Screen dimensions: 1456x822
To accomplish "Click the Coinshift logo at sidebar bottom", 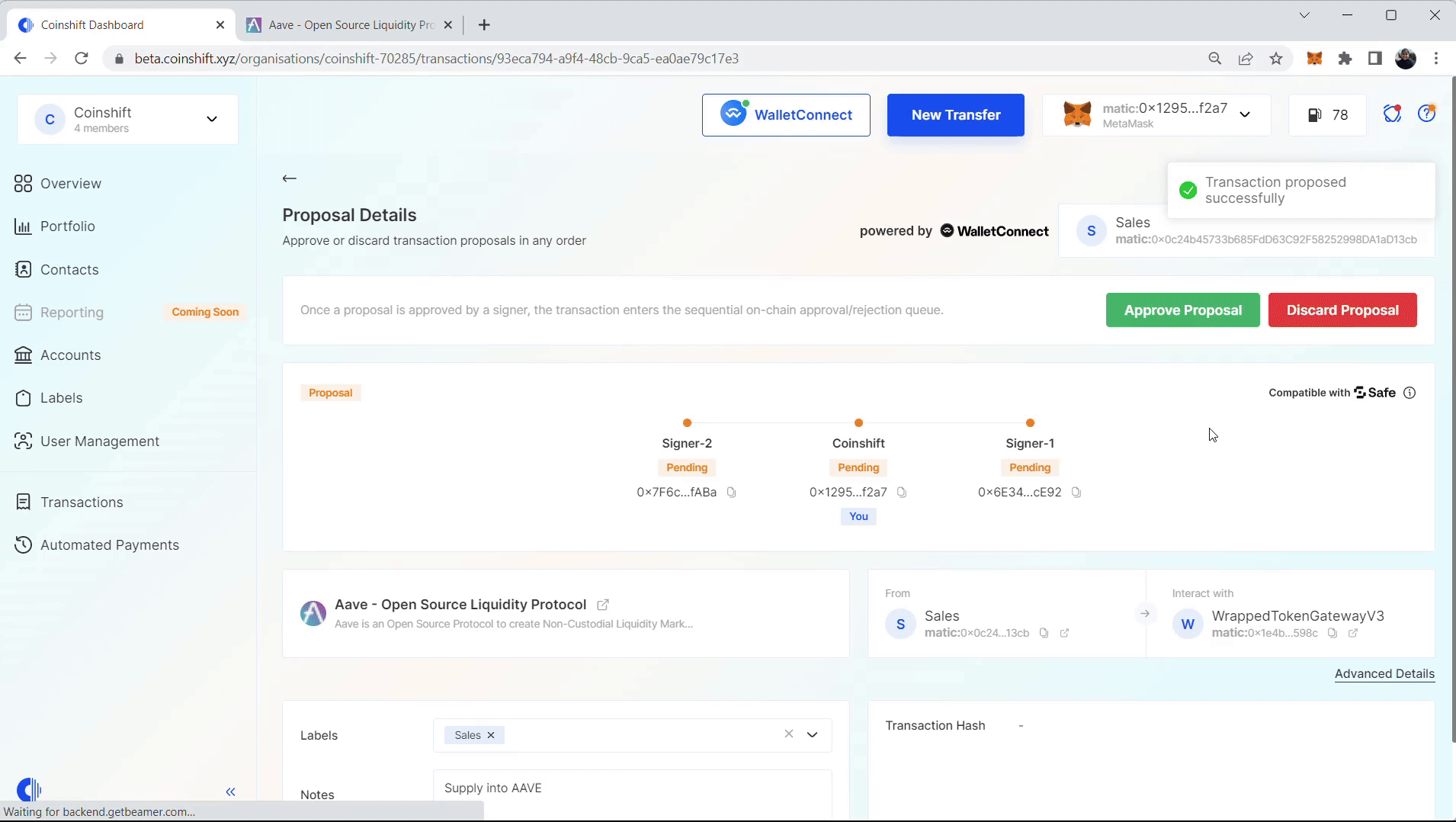I will click(x=29, y=790).
